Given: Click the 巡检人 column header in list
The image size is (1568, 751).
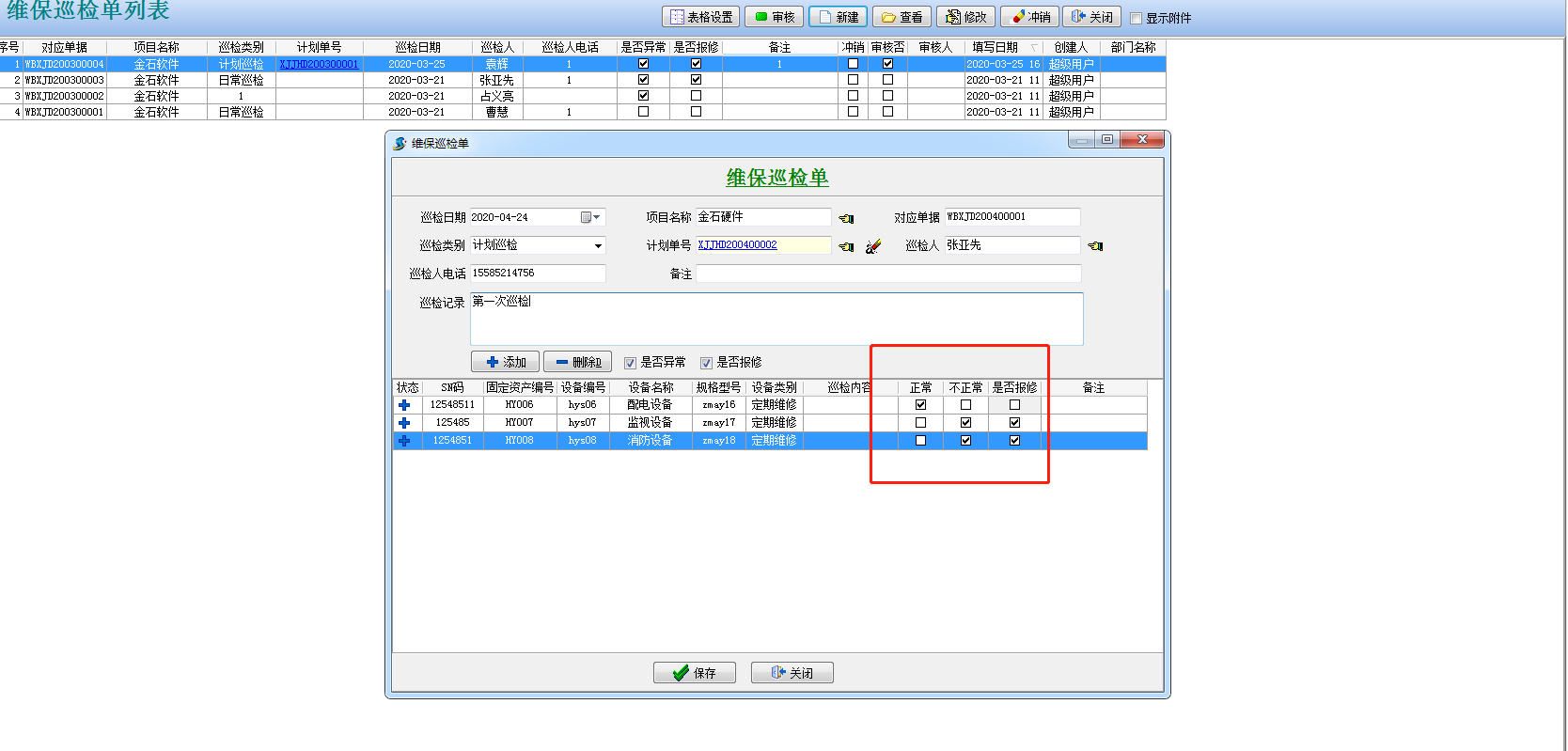Looking at the screenshot, I should point(496,47).
